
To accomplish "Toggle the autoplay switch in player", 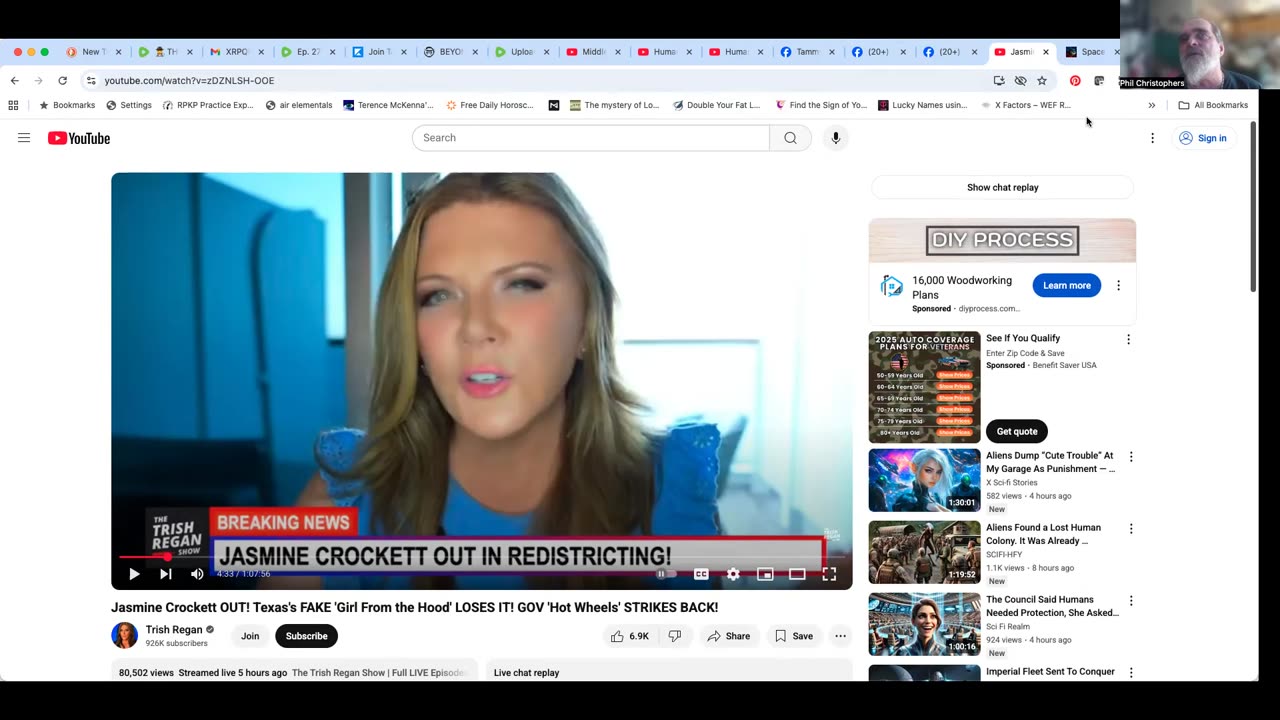I will (x=666, y=574).
